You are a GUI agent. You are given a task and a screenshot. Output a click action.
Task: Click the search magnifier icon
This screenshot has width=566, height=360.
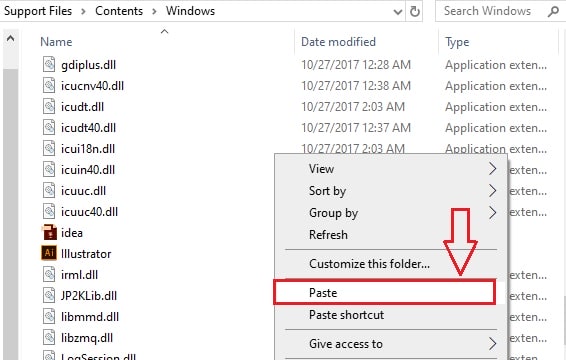click(553, 12)
